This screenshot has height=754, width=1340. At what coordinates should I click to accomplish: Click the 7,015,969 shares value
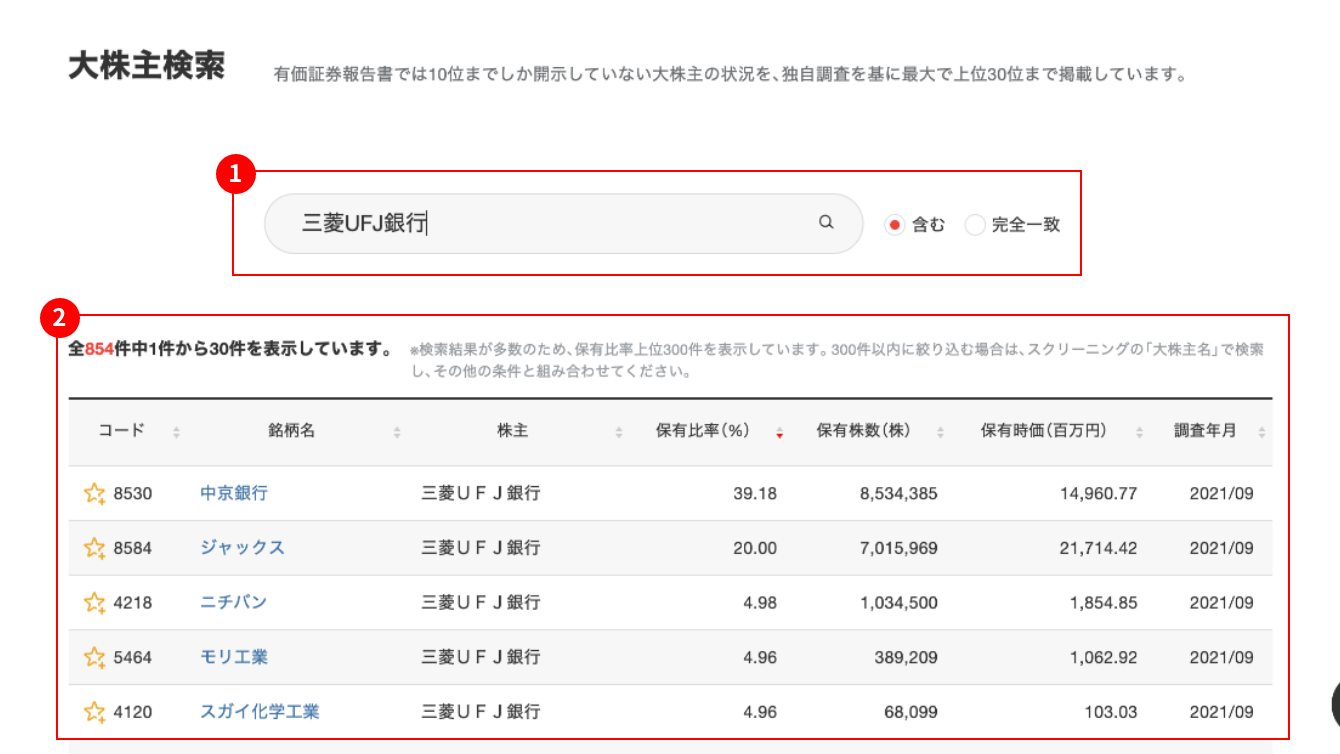tap(899, 548)
